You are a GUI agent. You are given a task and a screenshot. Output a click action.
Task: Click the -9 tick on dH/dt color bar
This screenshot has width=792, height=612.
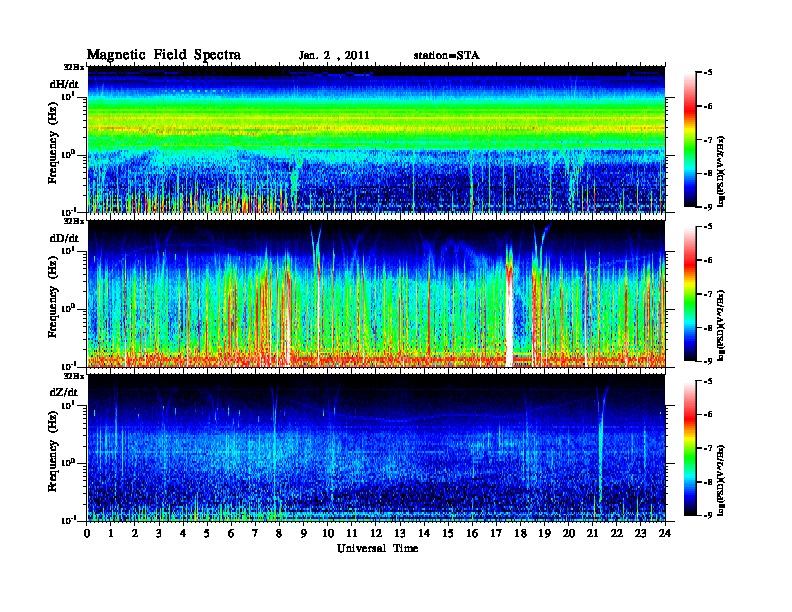point(708,207)
